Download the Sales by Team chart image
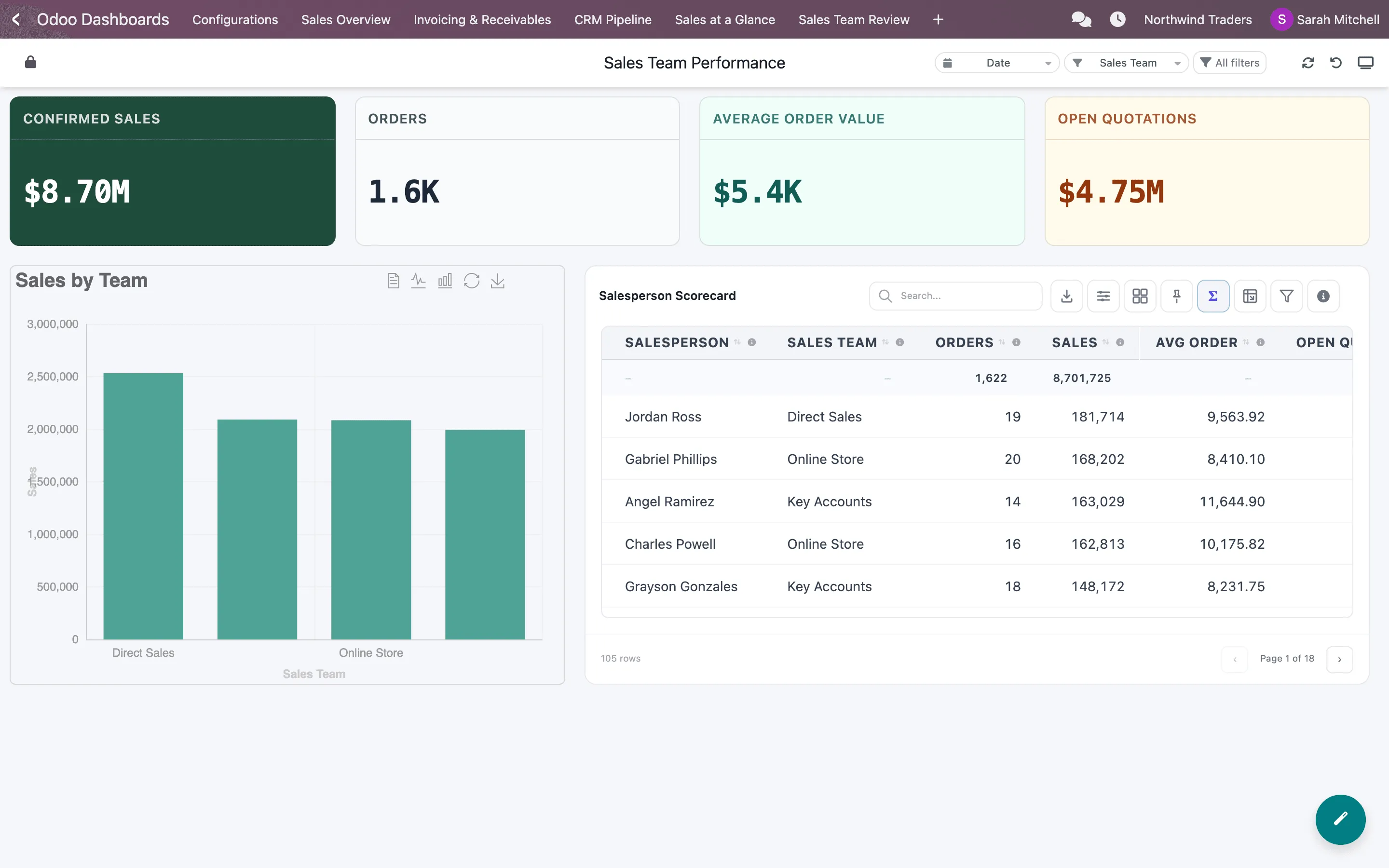This screenshot has height=868, width=1389. (x=498, y=281)
